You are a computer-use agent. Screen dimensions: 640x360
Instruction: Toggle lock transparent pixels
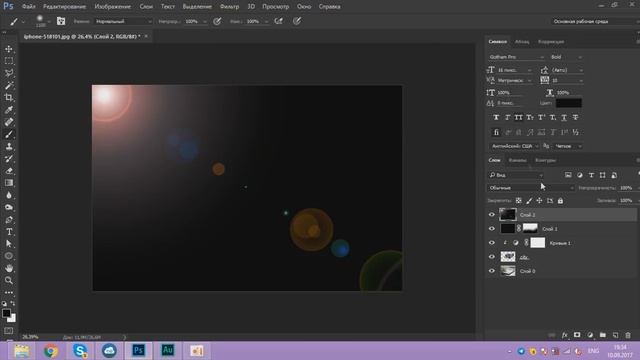[x=518, y=200]
